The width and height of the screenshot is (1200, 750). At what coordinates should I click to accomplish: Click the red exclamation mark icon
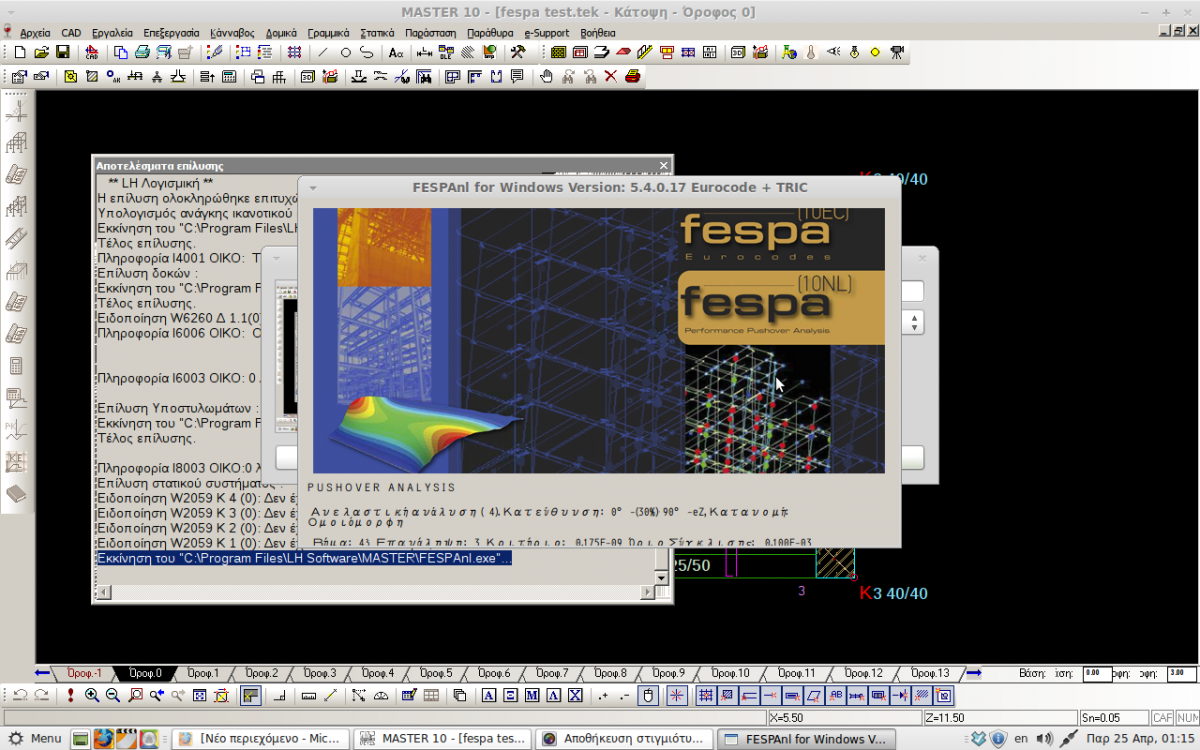pos(71,695)
